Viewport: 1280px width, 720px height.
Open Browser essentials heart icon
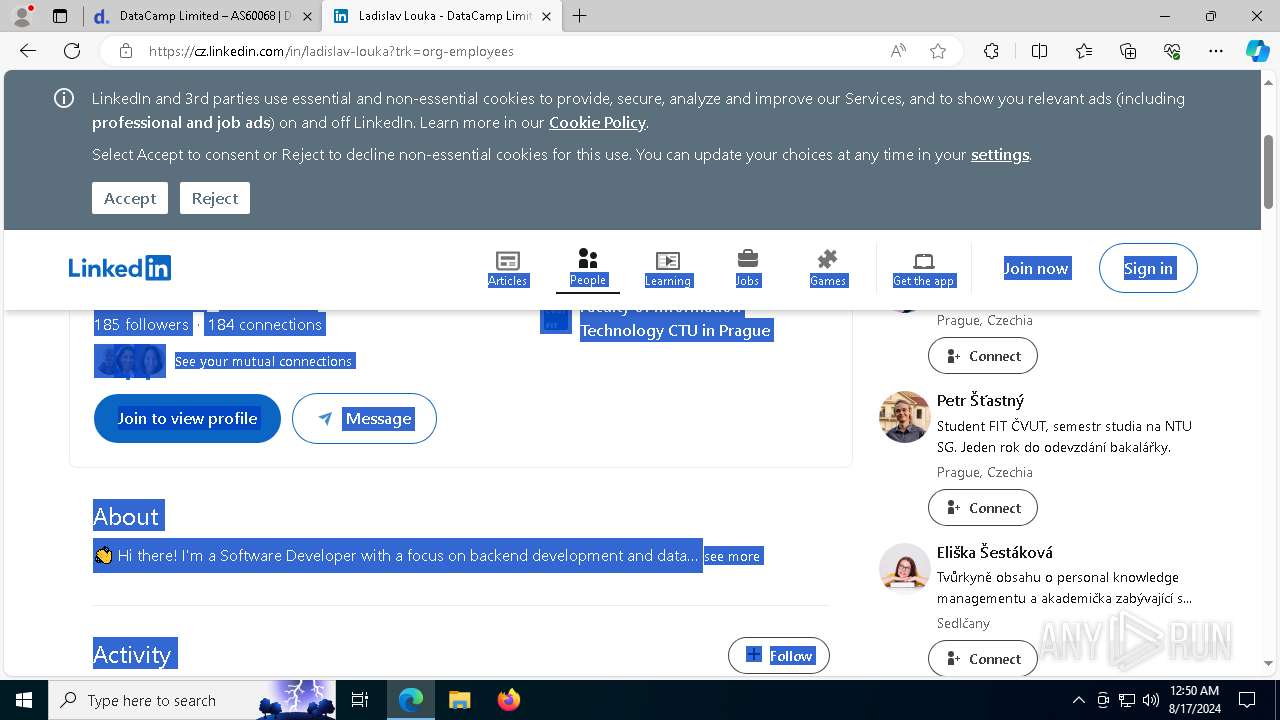tap(1172, 51)
